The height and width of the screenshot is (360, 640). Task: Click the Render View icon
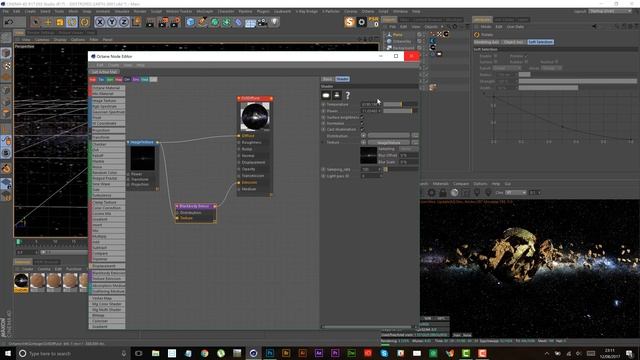(x=150, y=22)
